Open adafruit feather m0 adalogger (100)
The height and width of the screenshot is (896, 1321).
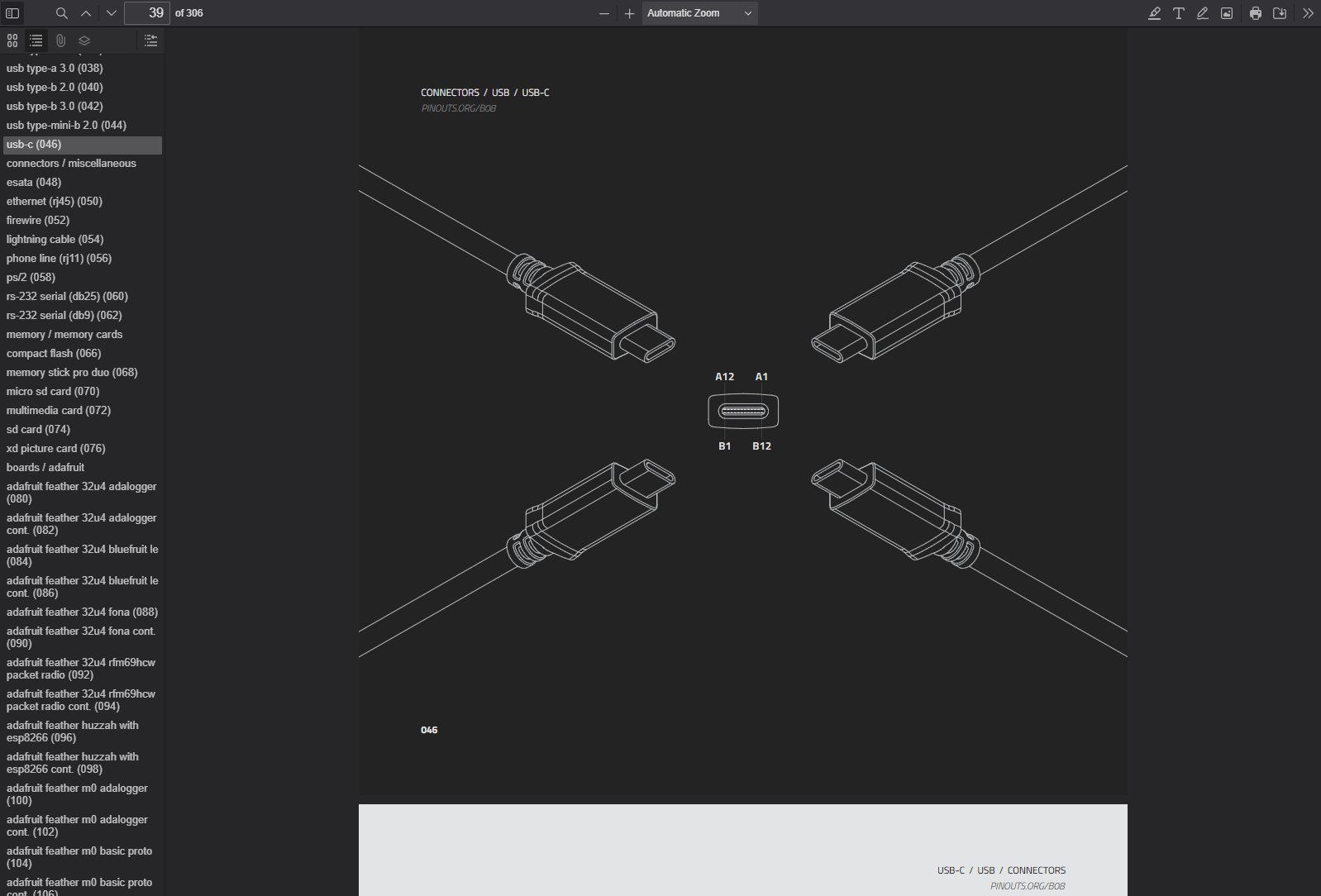click(77, 794)
